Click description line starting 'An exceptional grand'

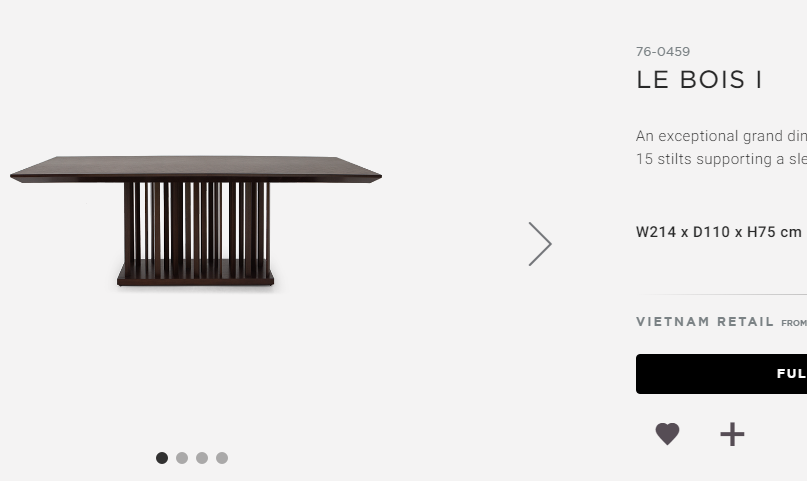point(721,136)
